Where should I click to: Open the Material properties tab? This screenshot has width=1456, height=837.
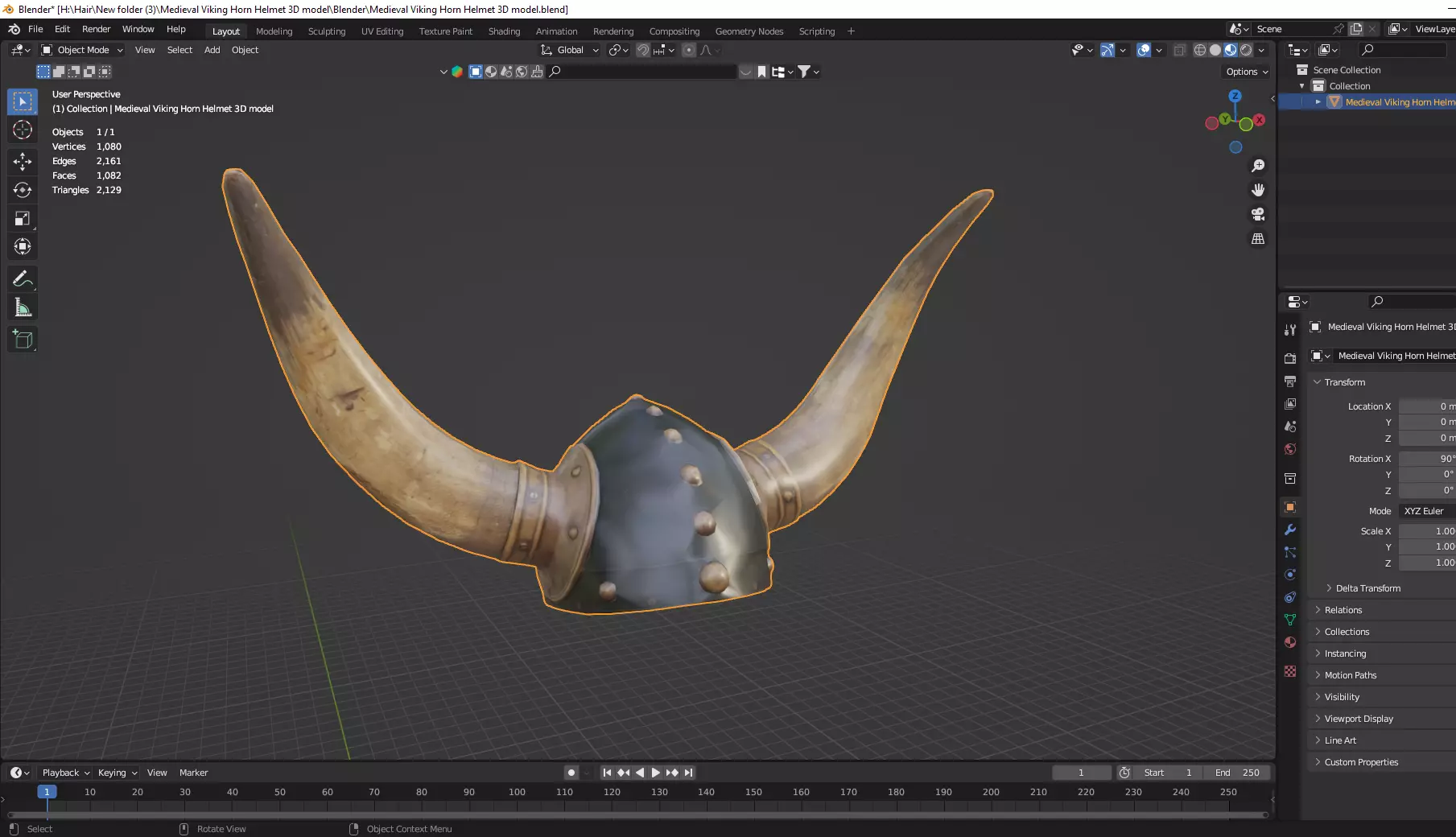pos(1290,642)
